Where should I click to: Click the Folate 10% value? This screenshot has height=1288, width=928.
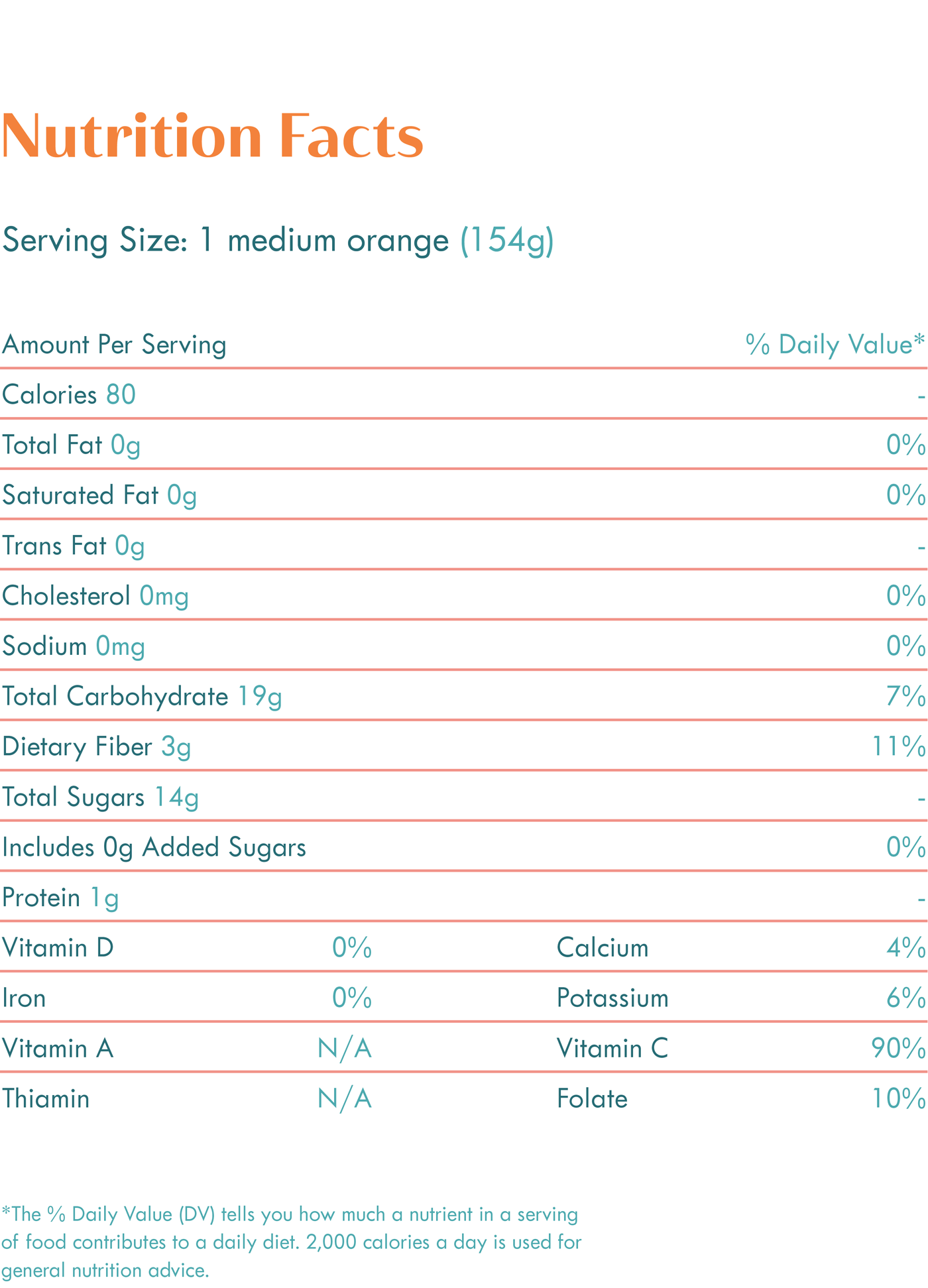[898, 1099]
